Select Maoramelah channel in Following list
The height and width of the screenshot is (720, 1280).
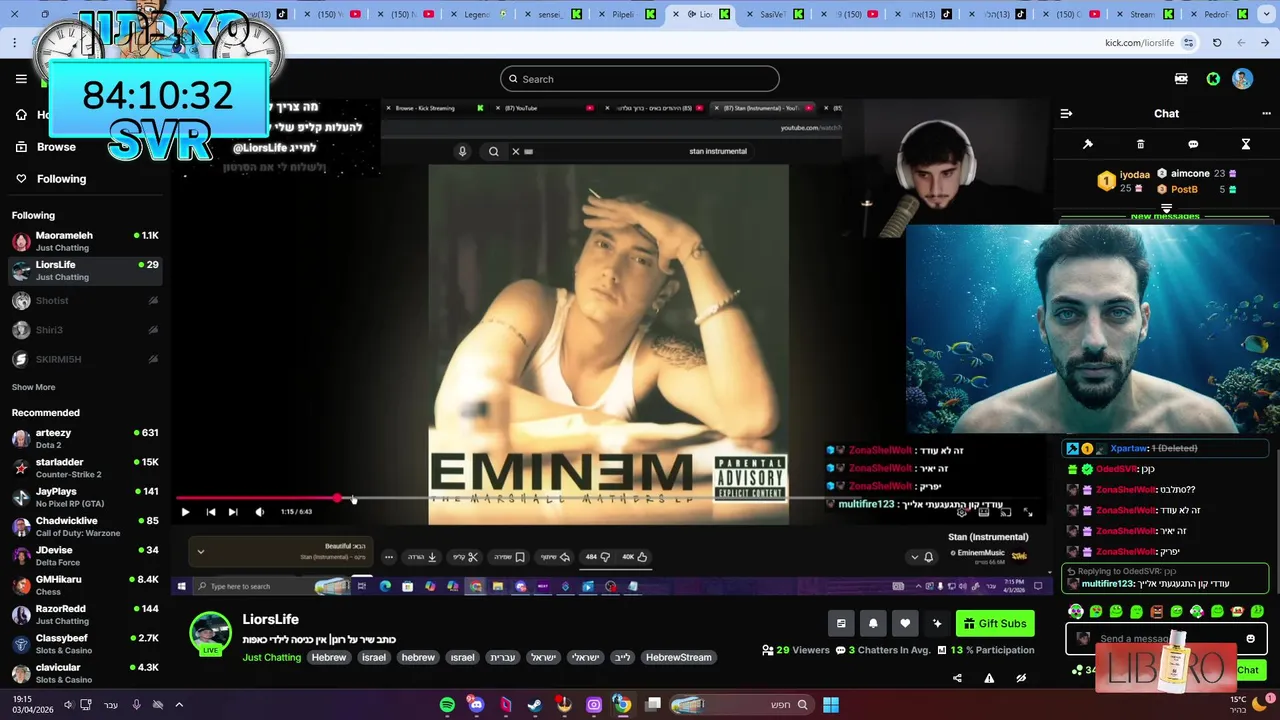coord(85,241)
